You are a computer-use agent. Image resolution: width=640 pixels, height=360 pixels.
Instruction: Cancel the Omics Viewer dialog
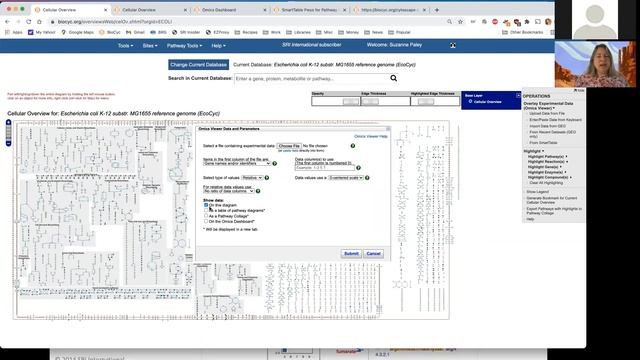click(x=373, y=253)
